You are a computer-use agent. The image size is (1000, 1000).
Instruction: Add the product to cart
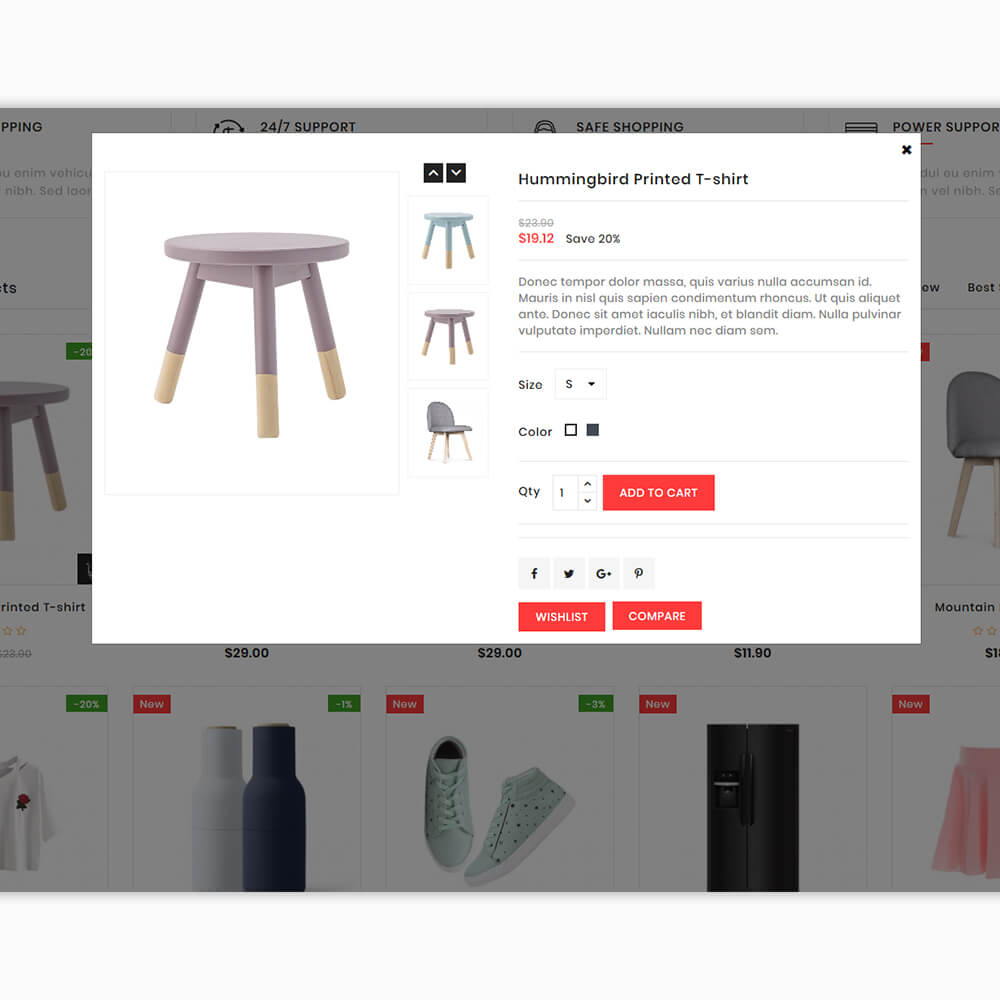(658, 492)
